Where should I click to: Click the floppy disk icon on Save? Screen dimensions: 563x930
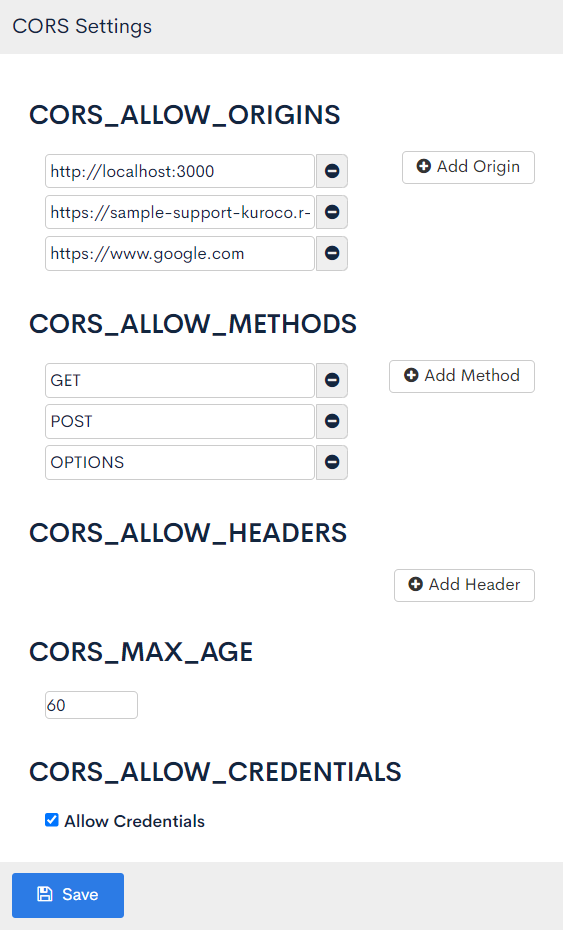(45, 894)
